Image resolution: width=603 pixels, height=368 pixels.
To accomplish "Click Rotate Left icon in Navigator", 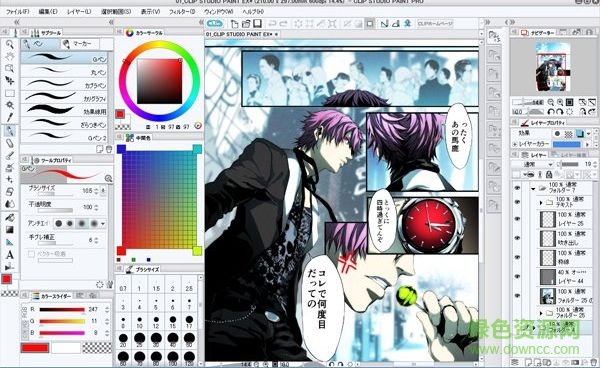I will 551,112.
